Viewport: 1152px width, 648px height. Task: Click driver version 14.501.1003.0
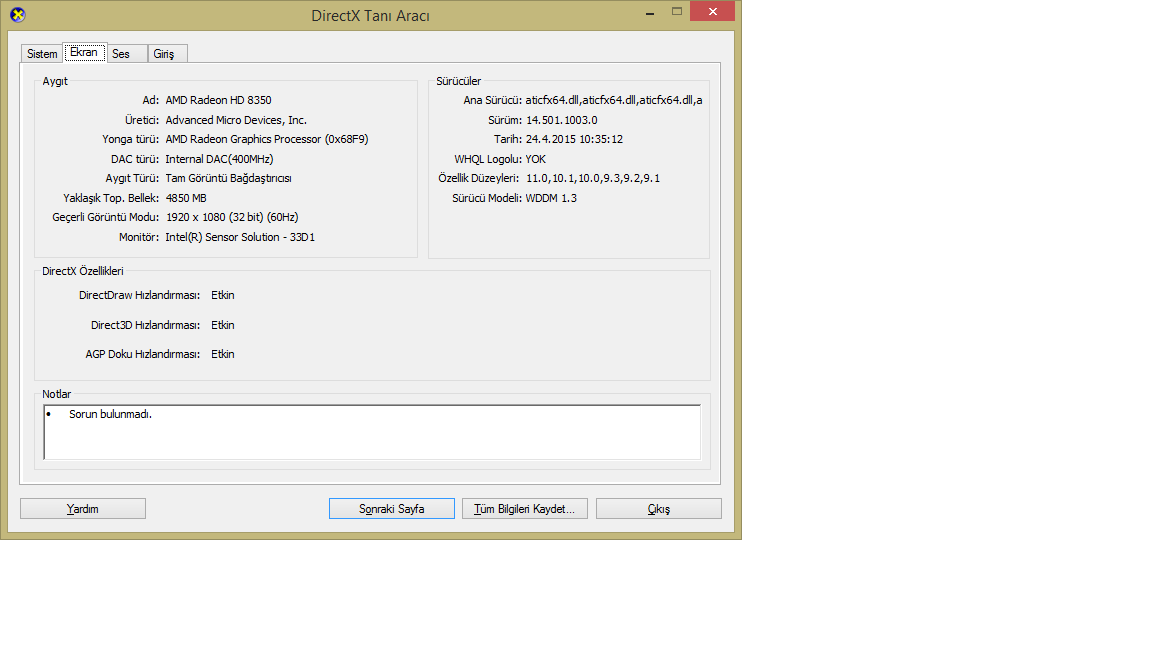[561, 120]
